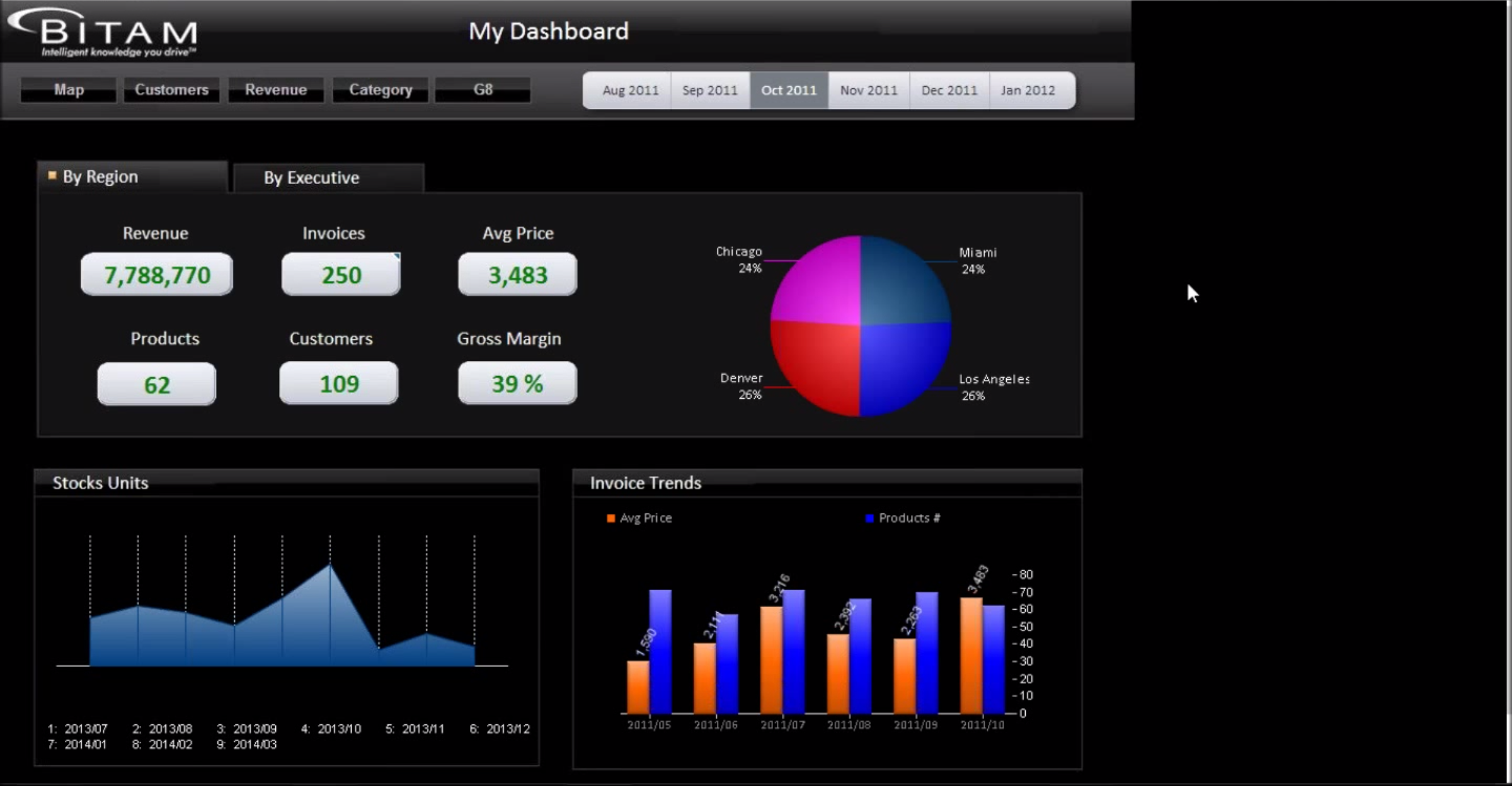
Task: Select Aug 2011 in month selector
Action: (629, 91)
